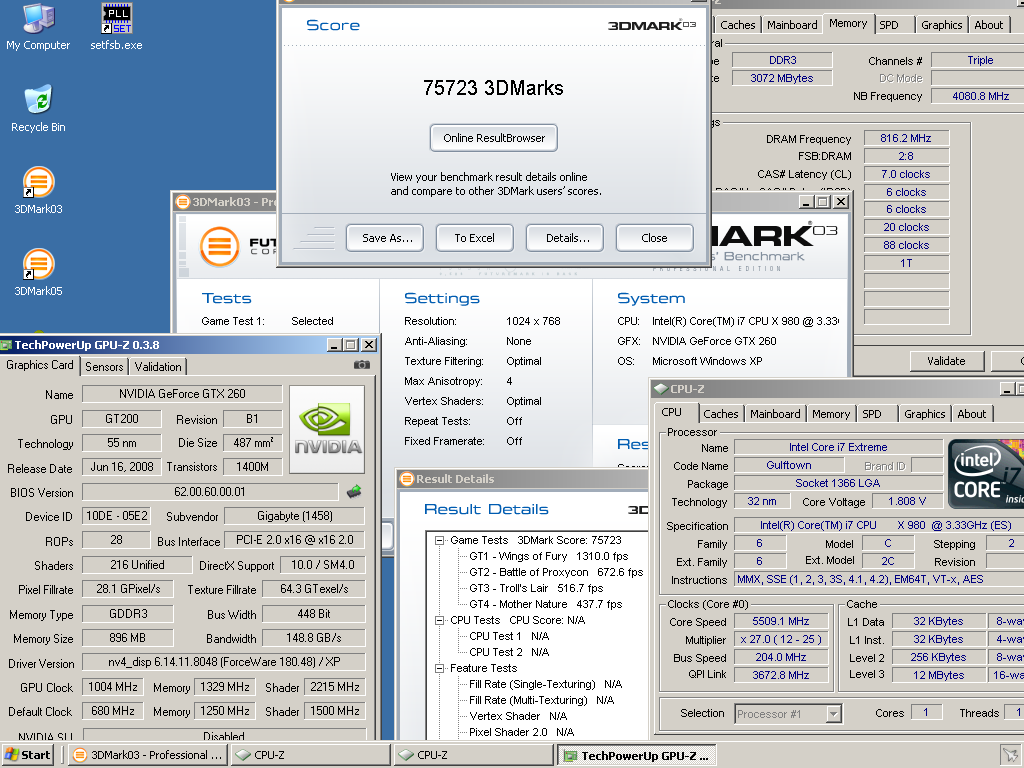Minimize the GPU-Z window

coord(334,345)
